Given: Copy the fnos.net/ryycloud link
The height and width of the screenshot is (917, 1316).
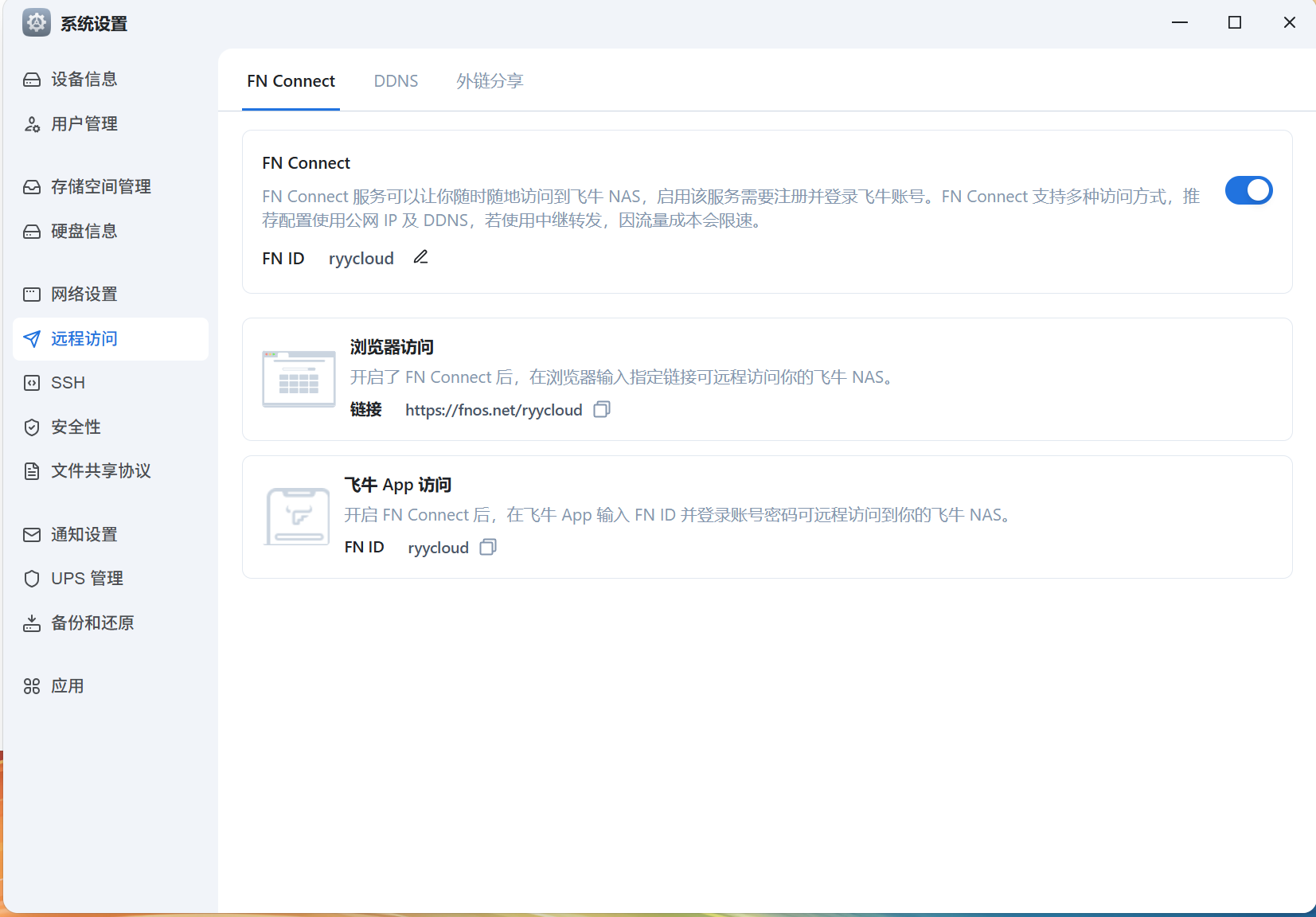Looking at the screenshot, I should [x=603, y=409].
